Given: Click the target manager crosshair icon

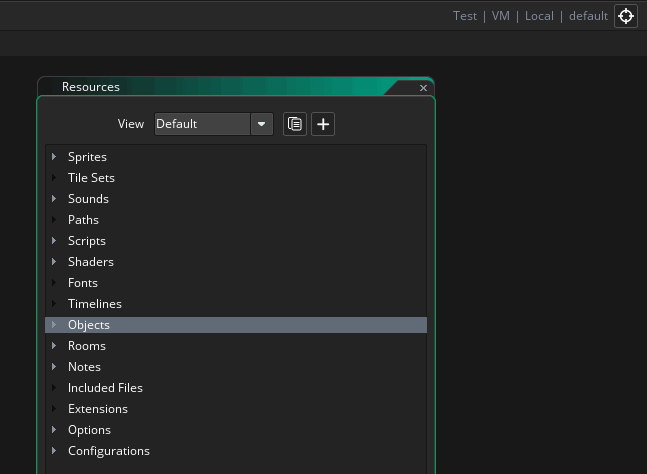Looking at the screenshot, I should click(x=626, y=16).
